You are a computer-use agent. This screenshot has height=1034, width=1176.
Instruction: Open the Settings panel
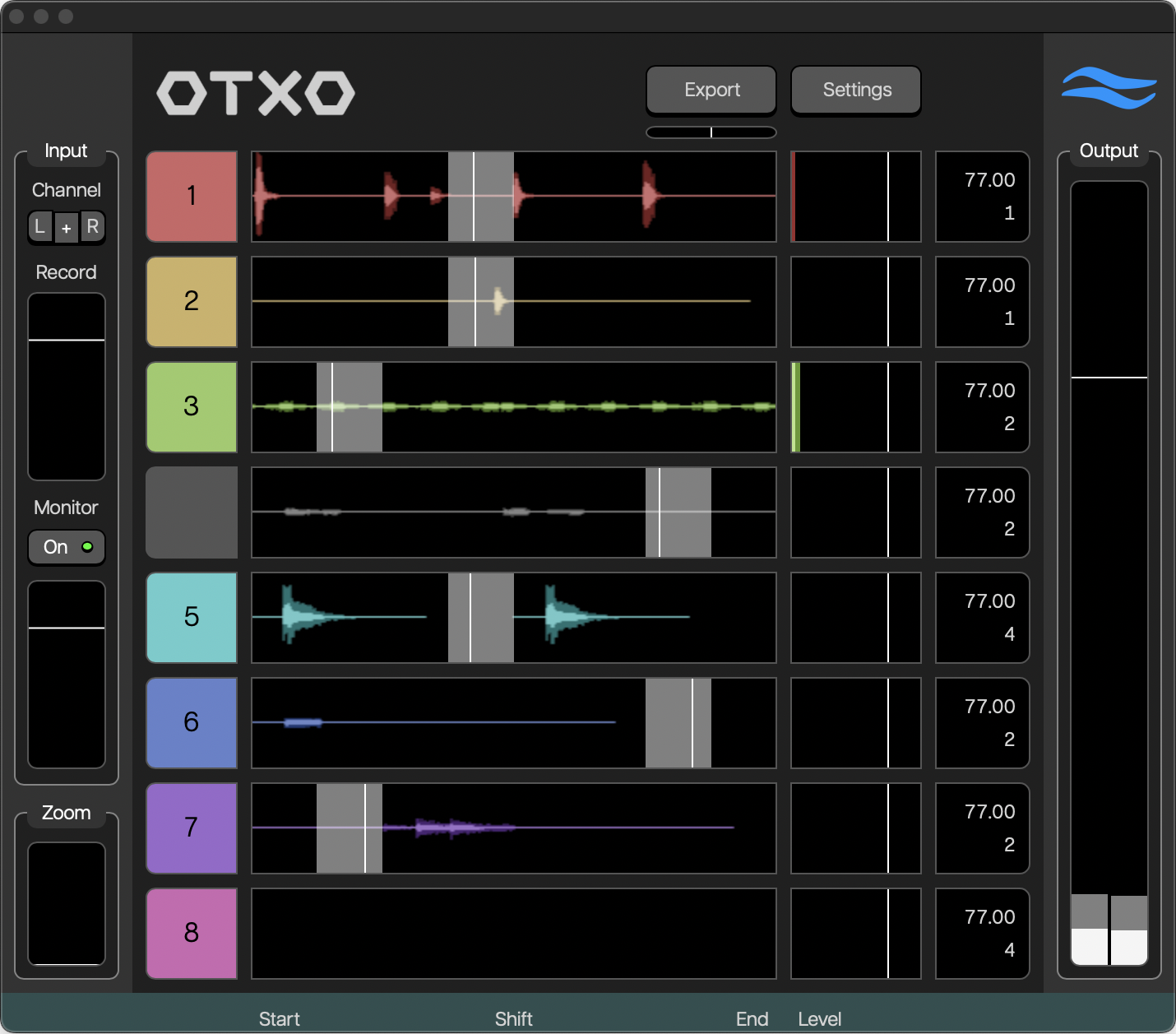coord(855,90)
